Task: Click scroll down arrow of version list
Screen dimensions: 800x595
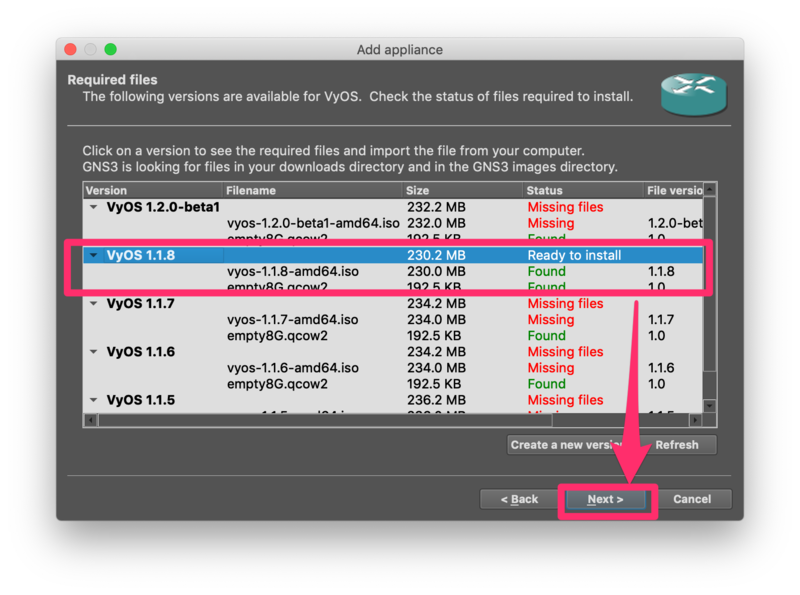Action: coord(710,406)
